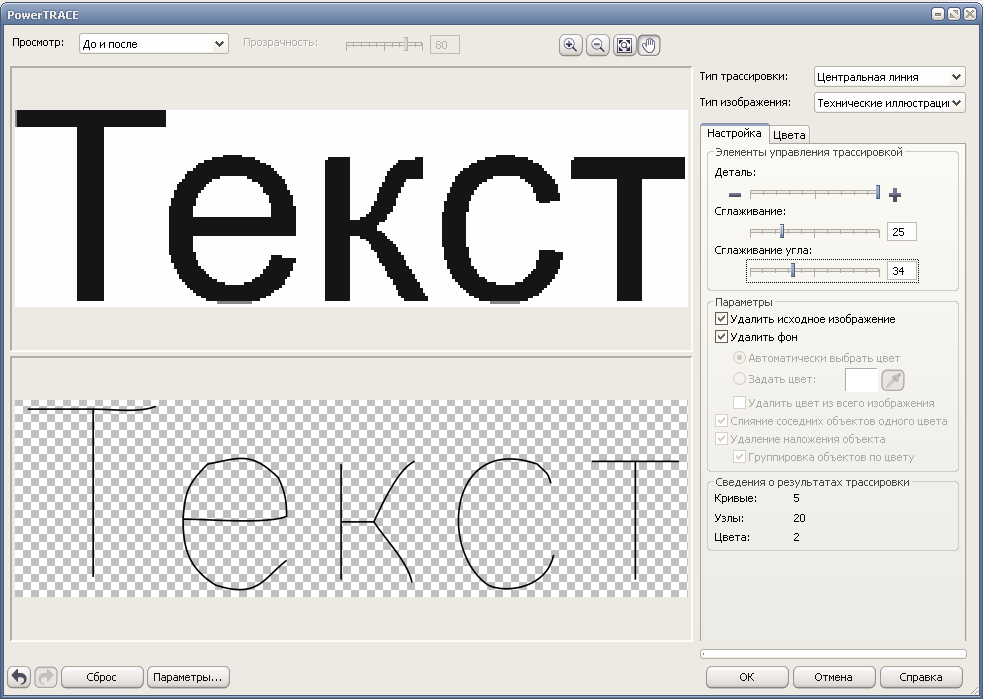Click the OK button
The image size is (983, 699).
746,677
